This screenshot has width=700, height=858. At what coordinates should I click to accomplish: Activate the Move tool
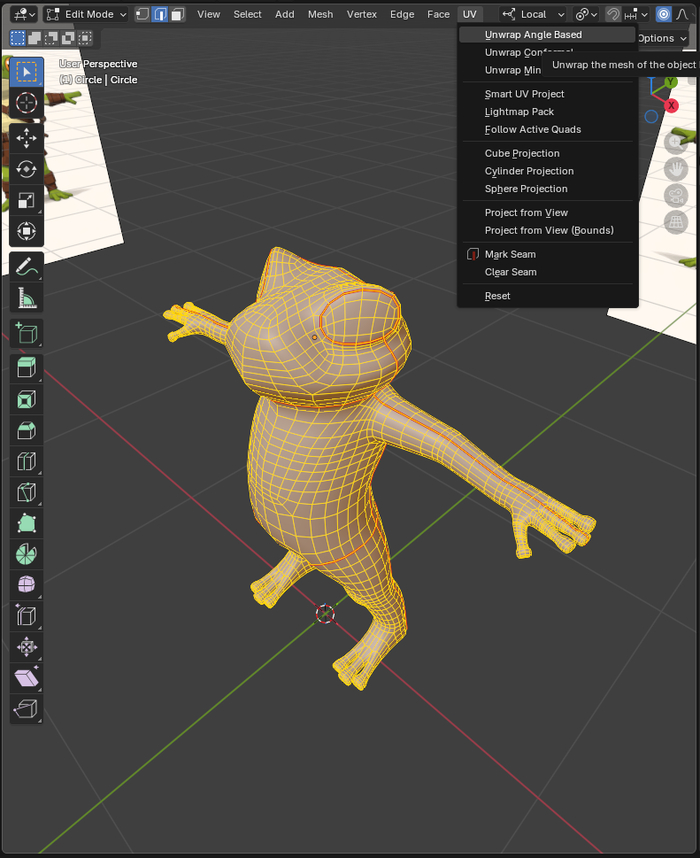point(27,137)
